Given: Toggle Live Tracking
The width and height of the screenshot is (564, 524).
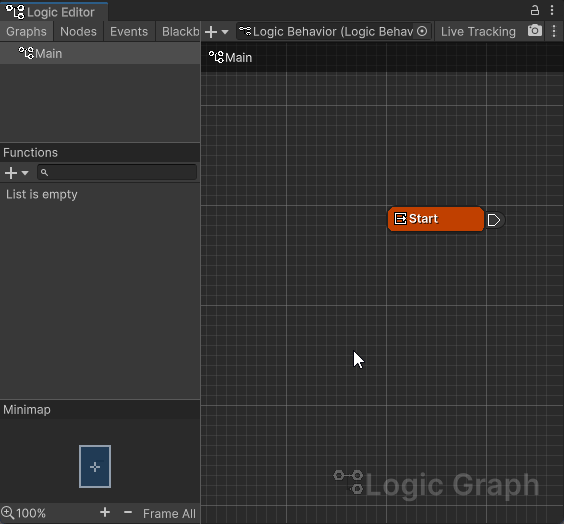Looking at the screenshot, I should pos(478,32).
